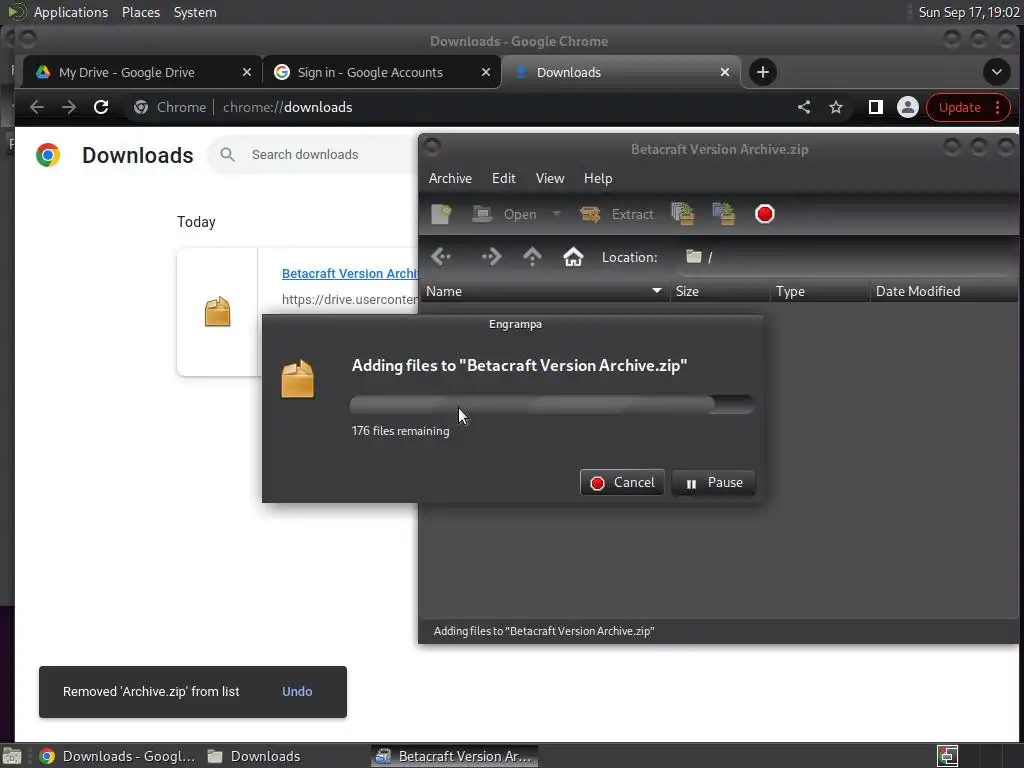This screenshot has height=768, width=1024.
Task: Bookmark this page with star icon
Action: [x=836, y=107]
